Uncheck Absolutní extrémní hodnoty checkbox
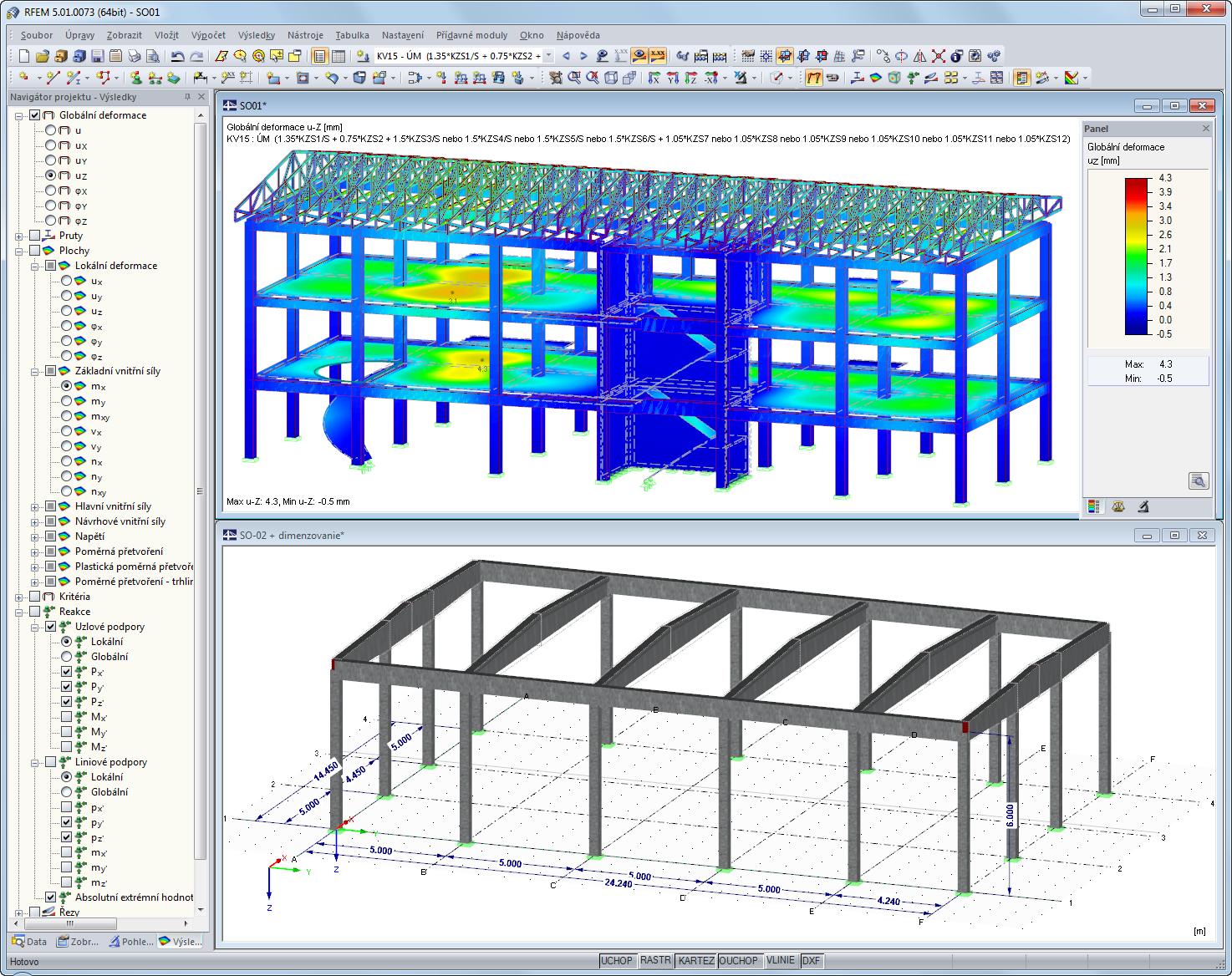Viewport: 1232px width, 976px height. 51,897
